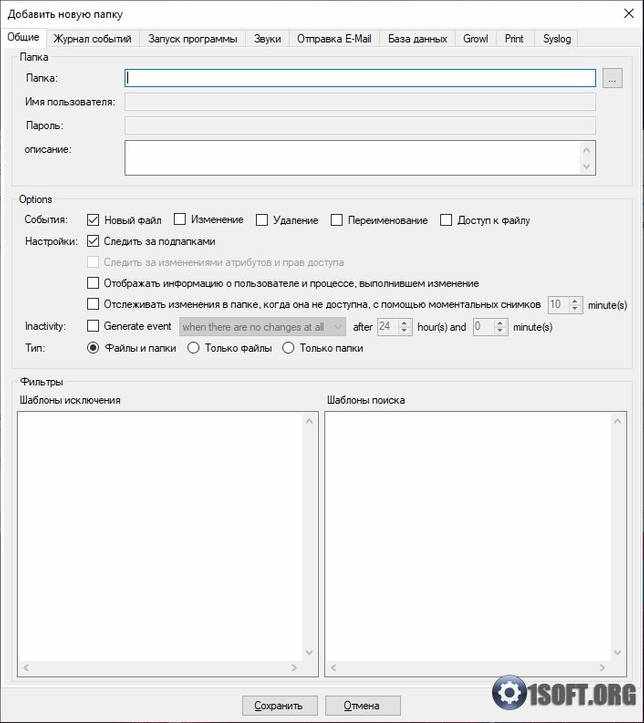Screen dimensions: 644x723
Task: Tick the Переименование checkbox
Action: [x=337, y=220]
